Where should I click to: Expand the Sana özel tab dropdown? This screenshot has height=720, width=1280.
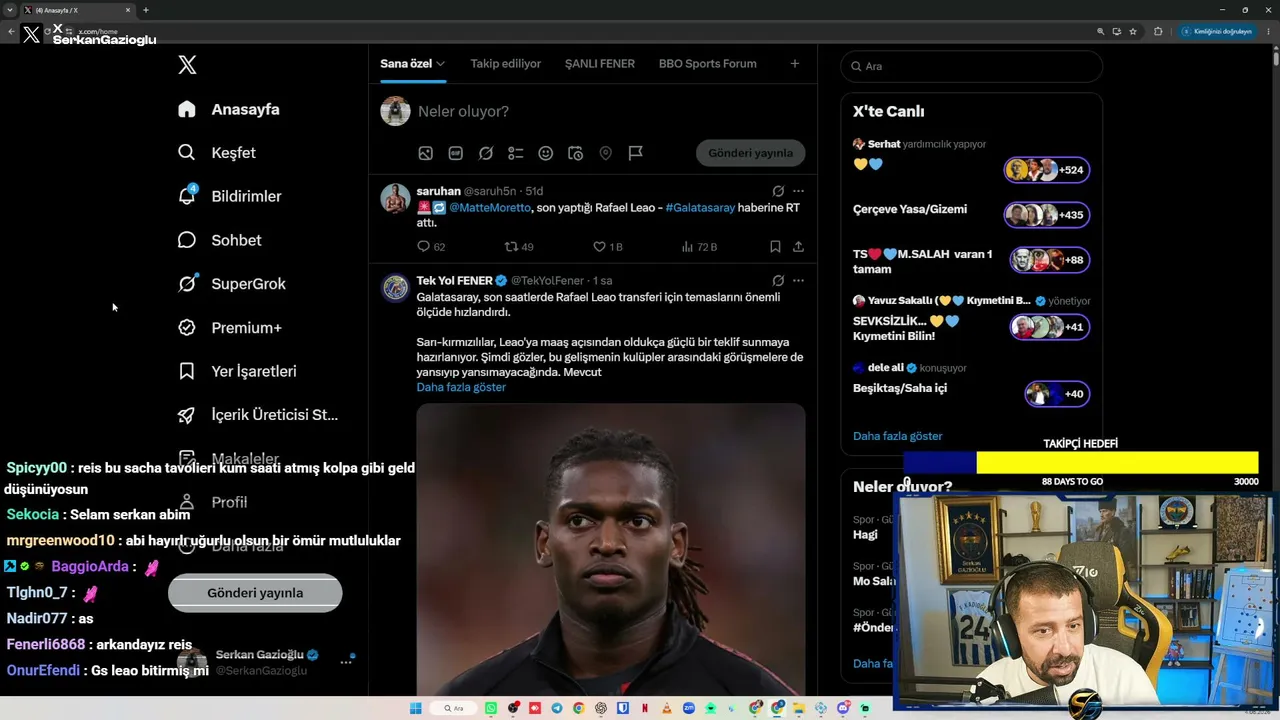(440, 64)
